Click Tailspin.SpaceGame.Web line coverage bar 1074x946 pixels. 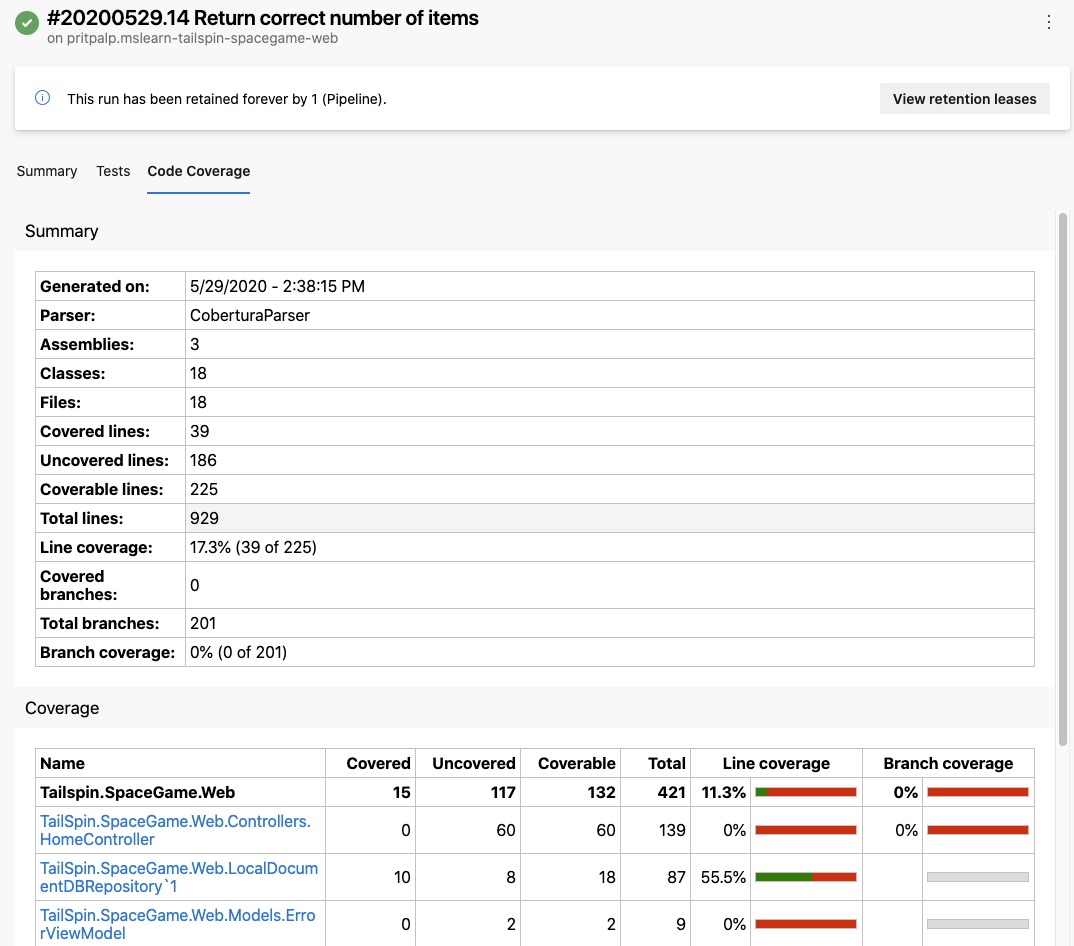tap(806, 792)
